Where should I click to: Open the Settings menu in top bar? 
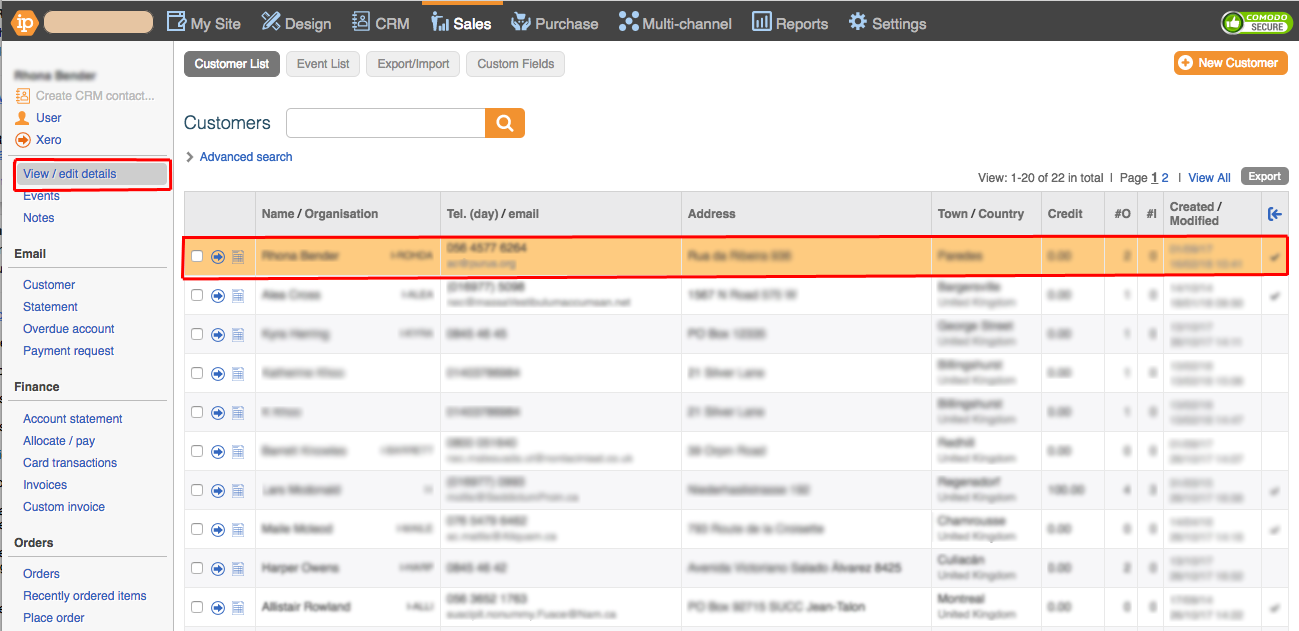coord(887,23)
